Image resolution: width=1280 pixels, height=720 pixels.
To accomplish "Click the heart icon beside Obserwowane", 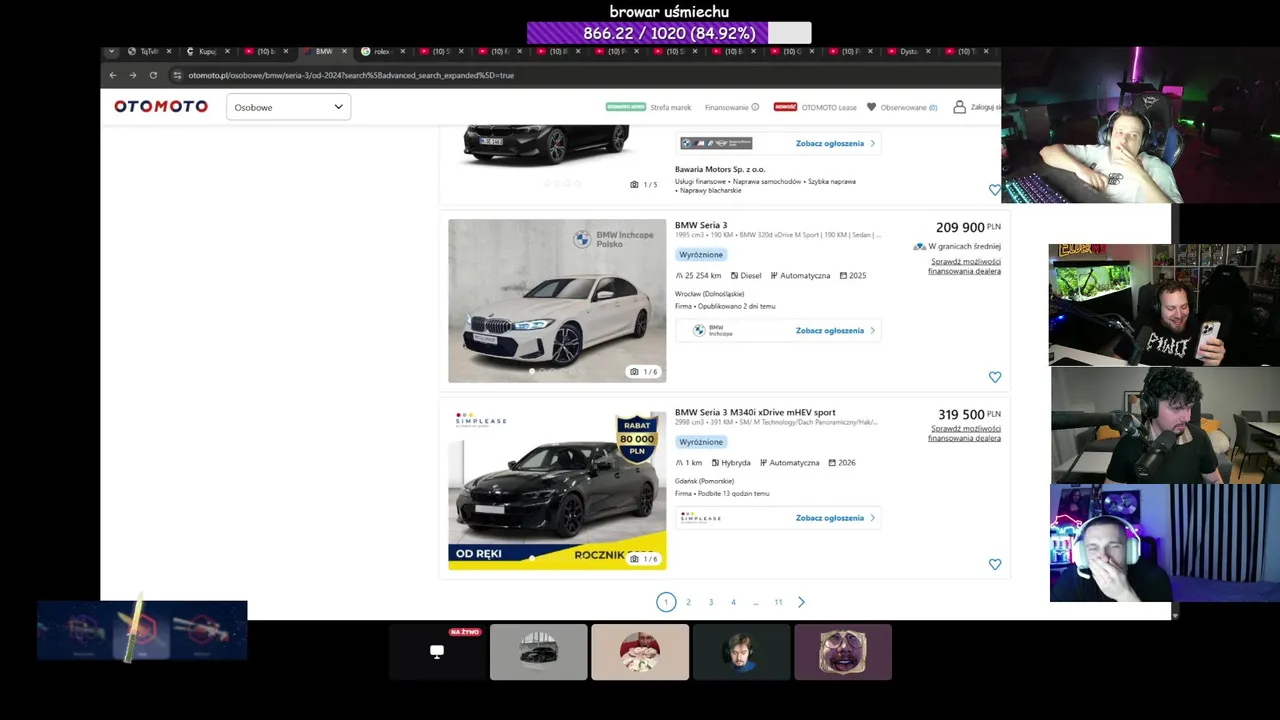I will [872, 107].
